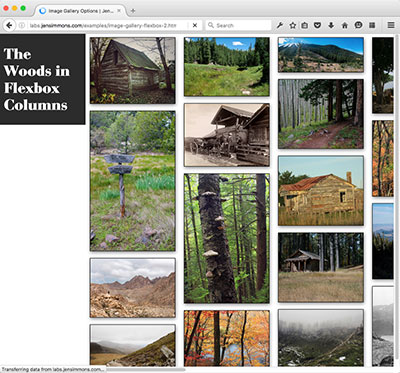This screenshot has width=400, height=373.
Task: Close the Image Gallery Options tab
Action: point(119,11)
